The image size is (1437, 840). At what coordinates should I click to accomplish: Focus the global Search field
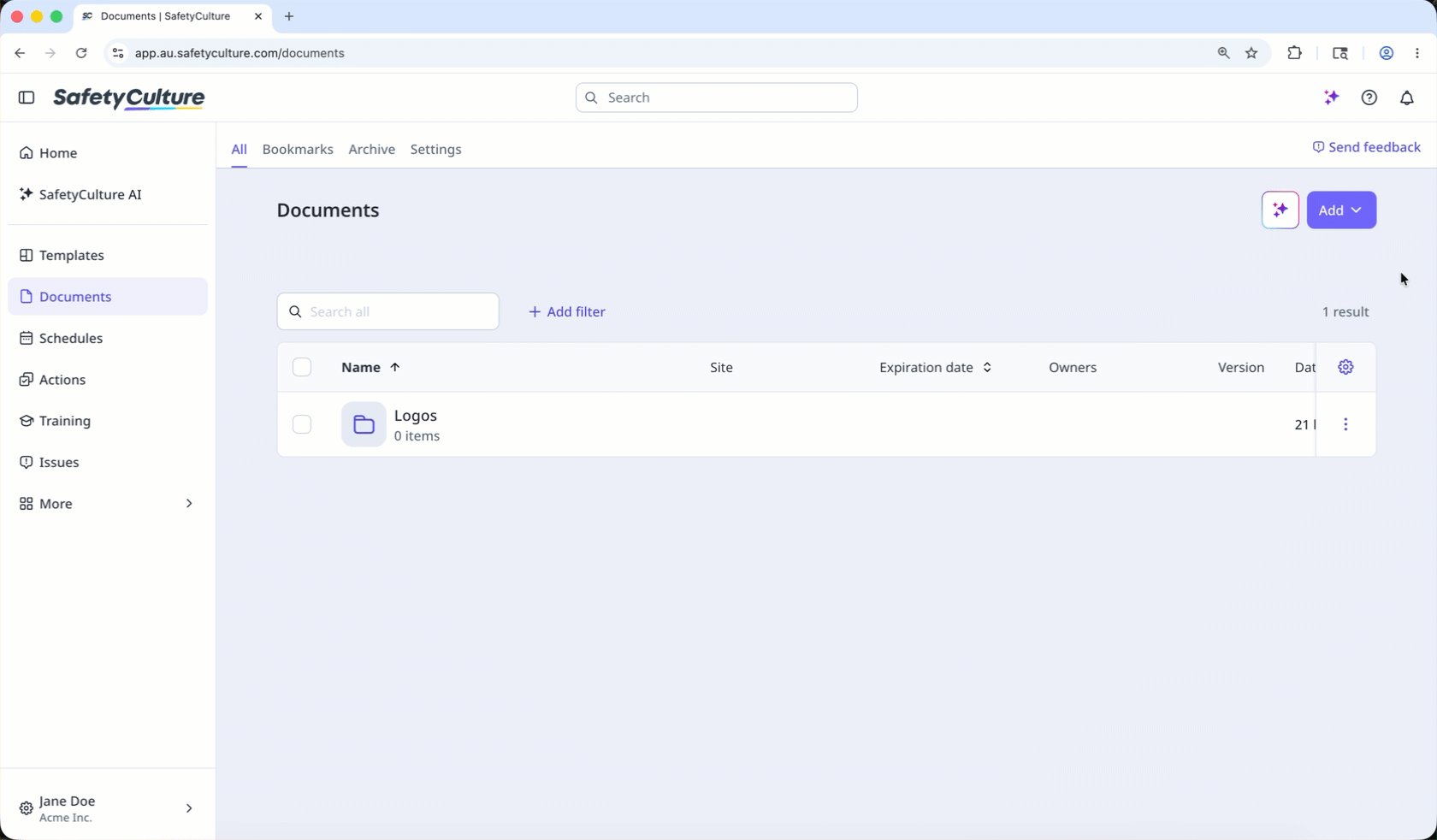pyautogui.click(x=717, y=98)
